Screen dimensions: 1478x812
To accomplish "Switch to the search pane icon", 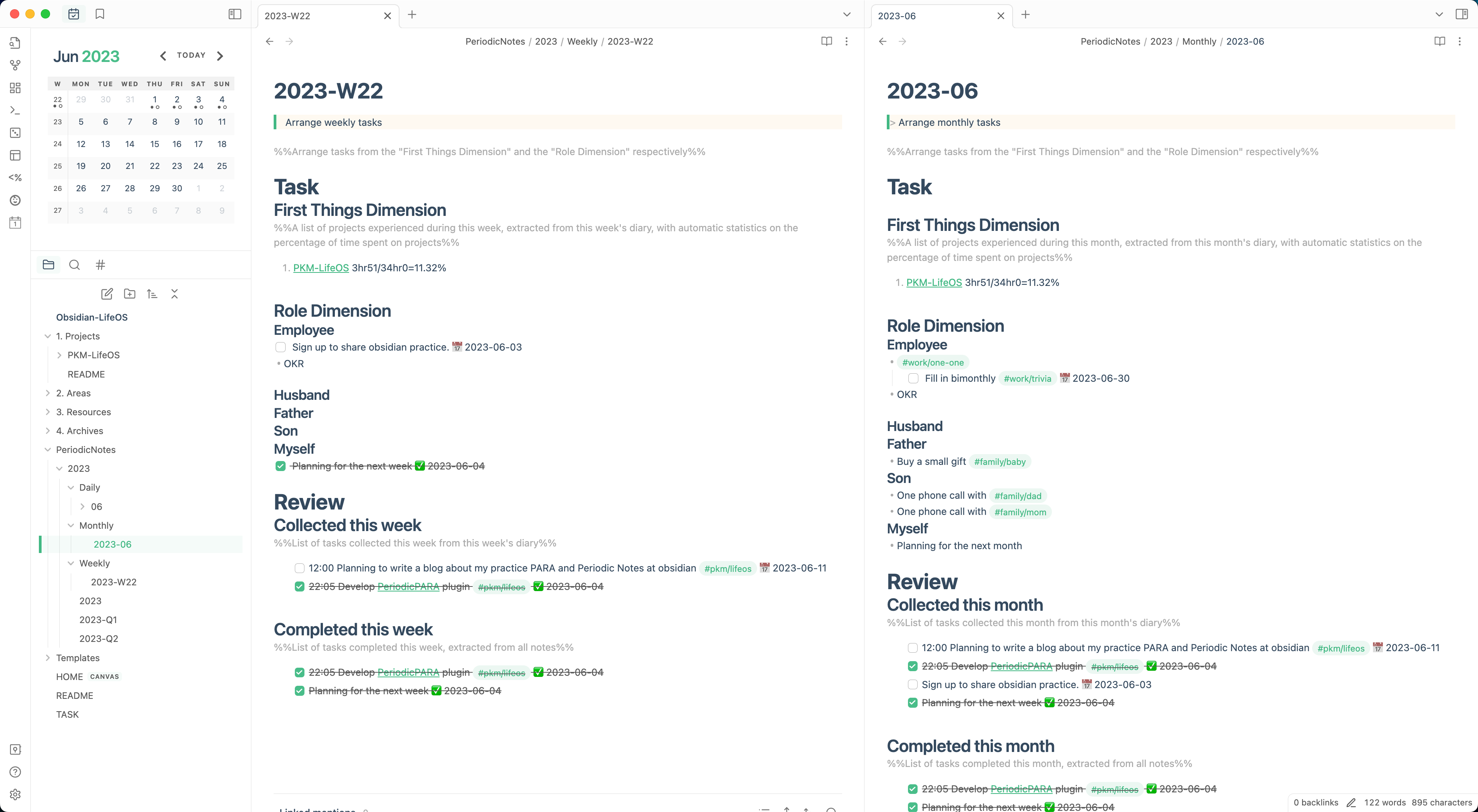I will coord(75,264).
